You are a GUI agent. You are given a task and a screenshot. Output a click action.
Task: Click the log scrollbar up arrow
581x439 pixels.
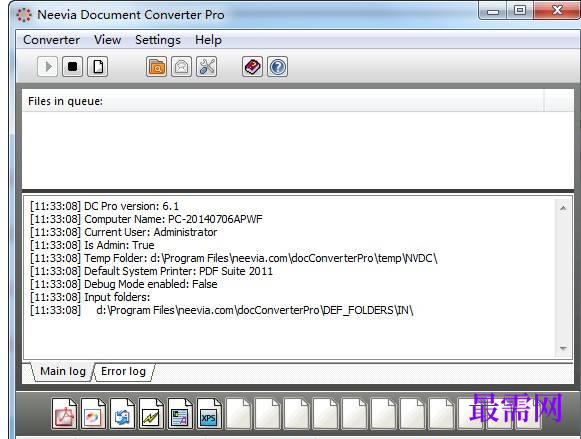pyautogui.click(x=563, y=208)
